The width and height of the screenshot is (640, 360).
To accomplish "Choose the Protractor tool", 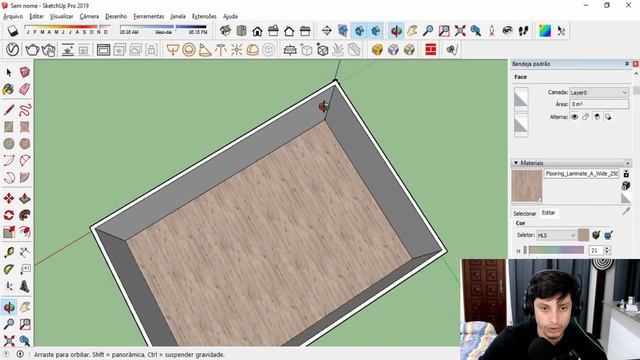I will (x=9, y=270).
